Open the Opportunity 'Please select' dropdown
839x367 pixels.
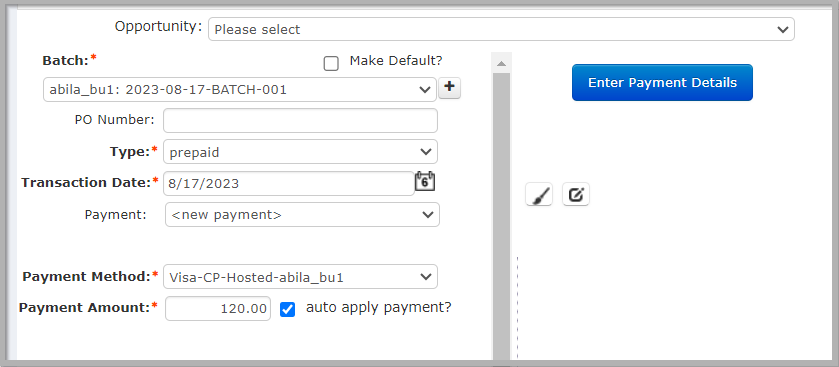(x=501, y=29)
